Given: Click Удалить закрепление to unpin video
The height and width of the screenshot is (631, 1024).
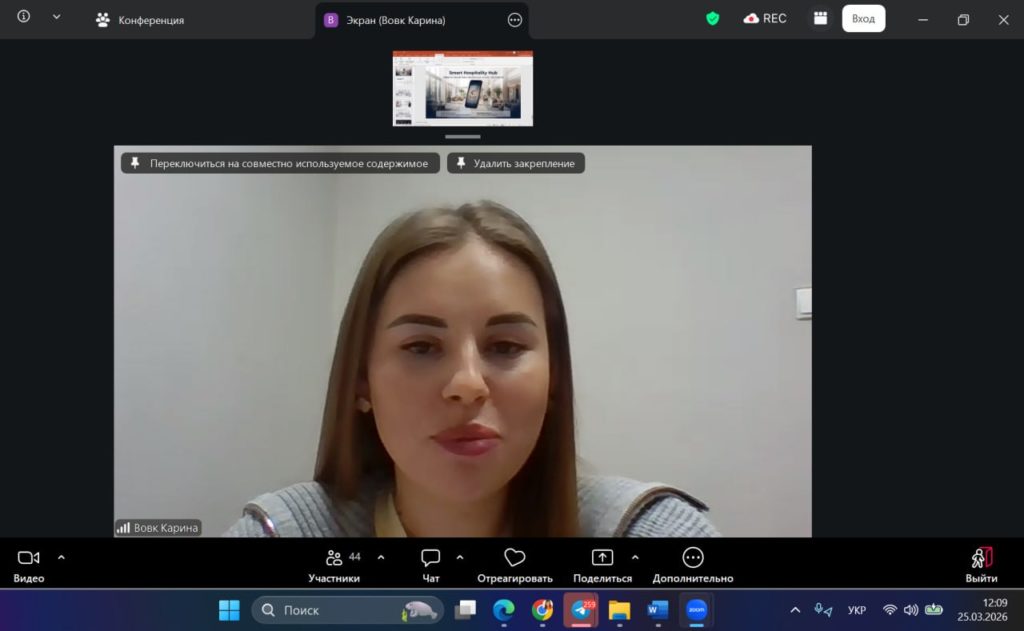Looking at the screenshot, I should pos(515,163).
